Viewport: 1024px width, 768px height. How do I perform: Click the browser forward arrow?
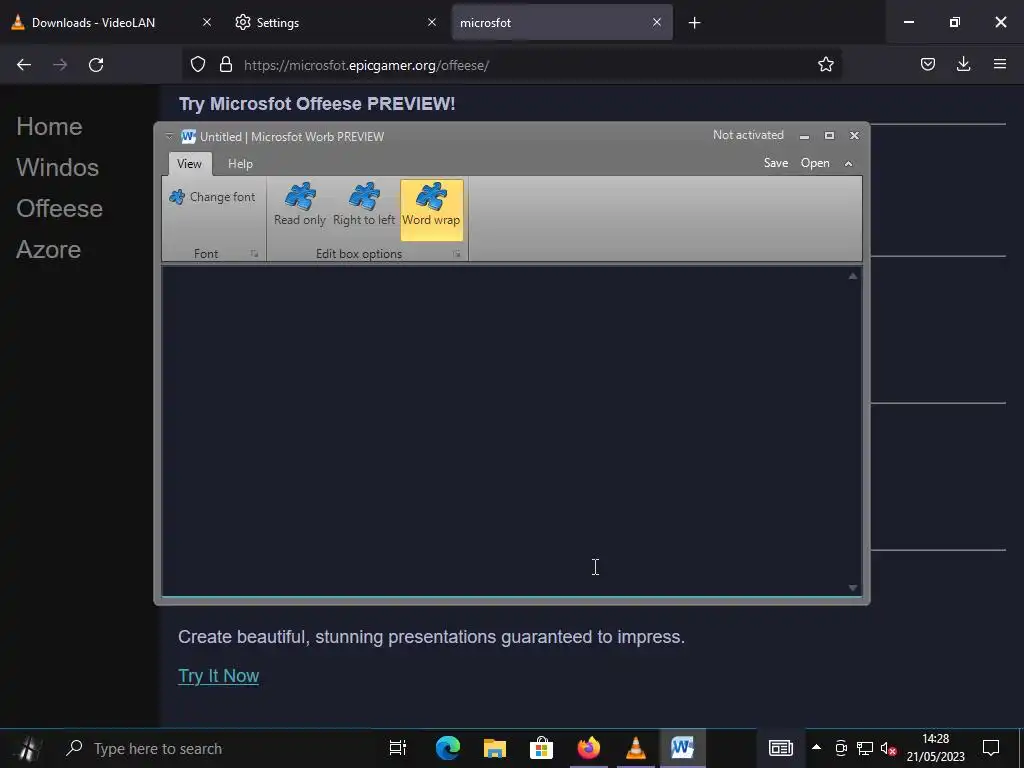click(60, 65)
